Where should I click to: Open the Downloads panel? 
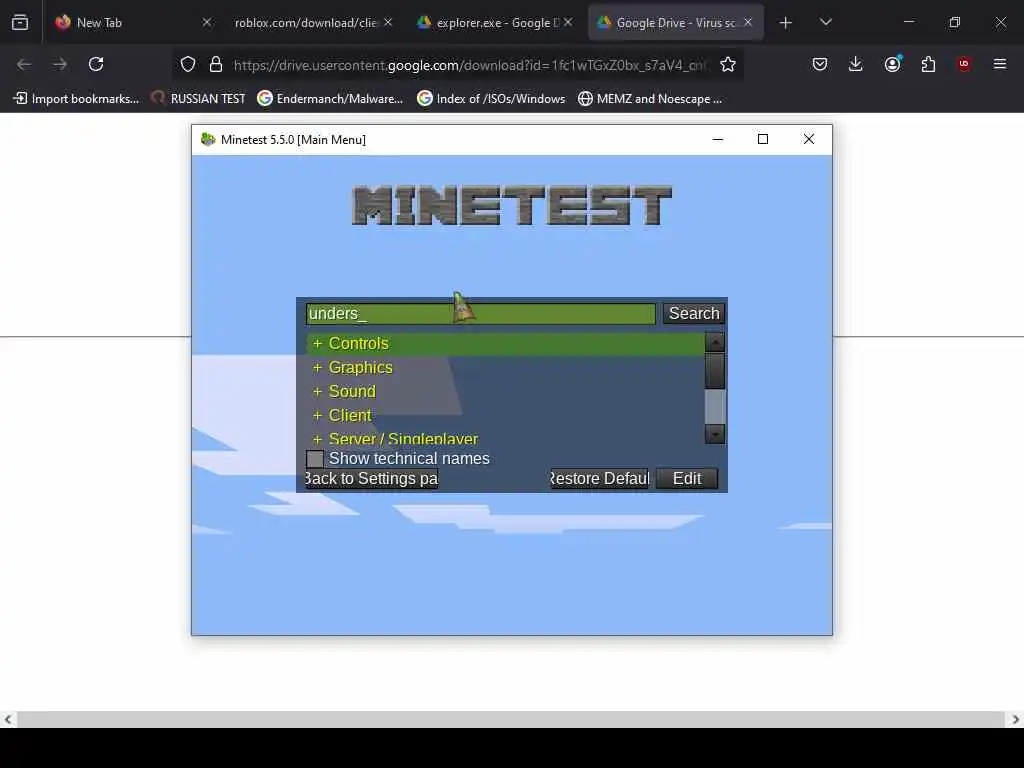(x=856, y=64)
